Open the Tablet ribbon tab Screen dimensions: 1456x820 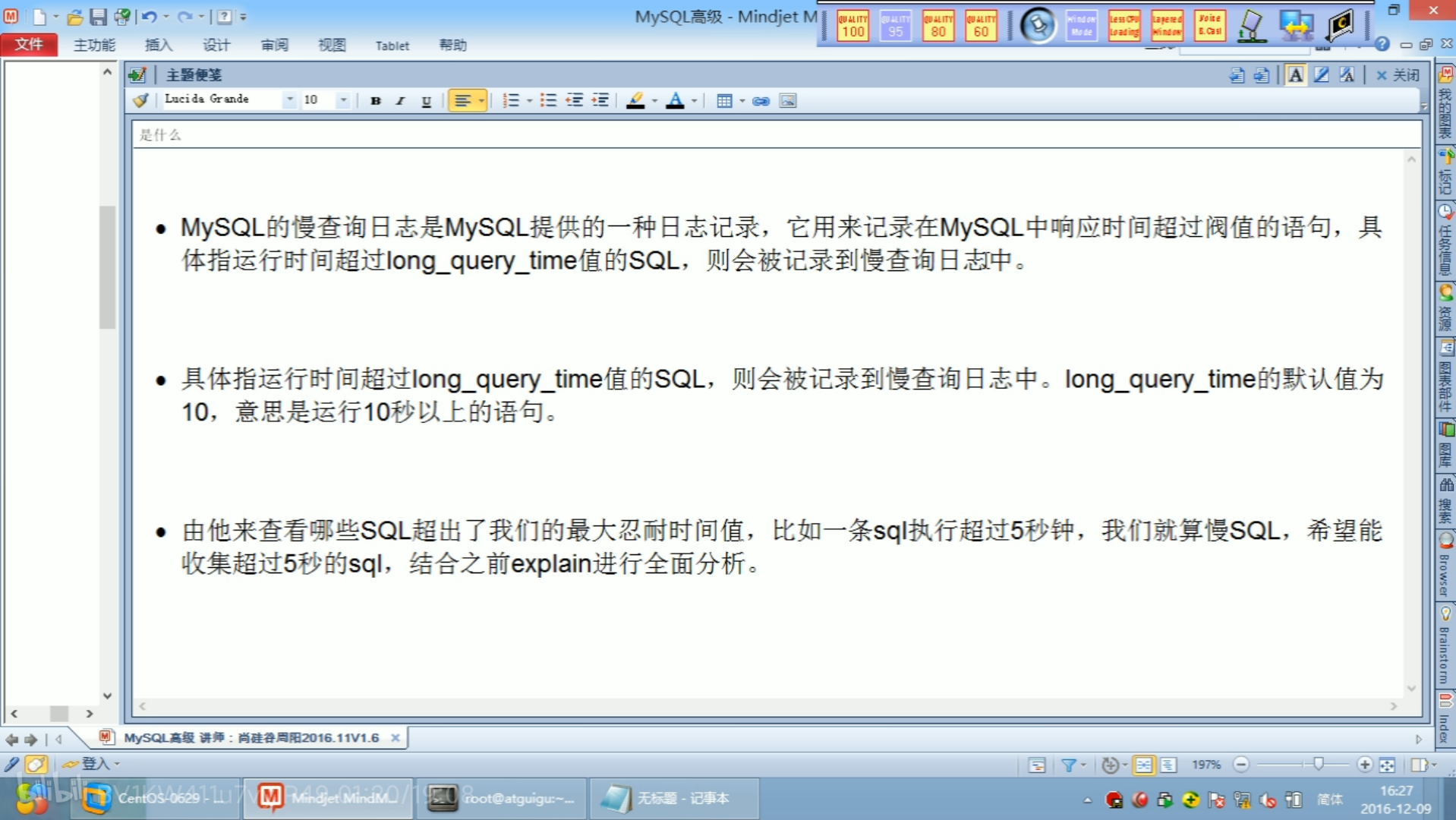click(x=392, y=46)
